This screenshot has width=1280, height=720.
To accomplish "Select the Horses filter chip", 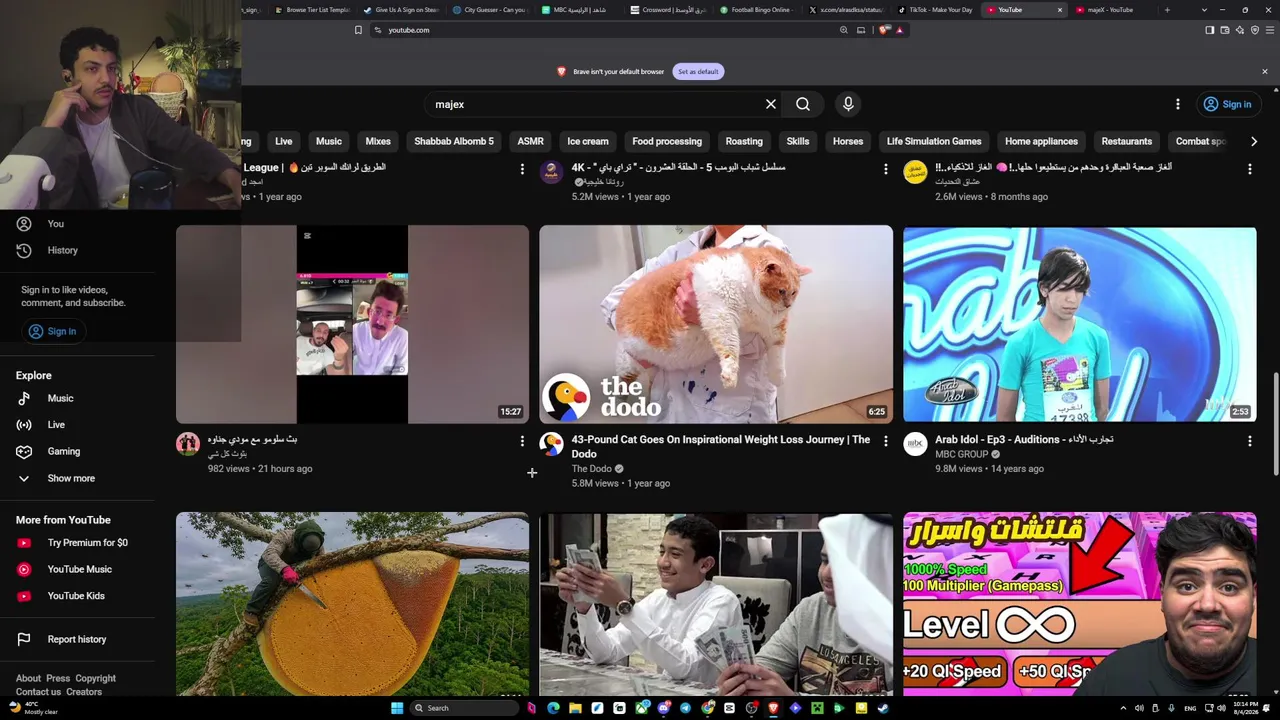I will (848, 141).
